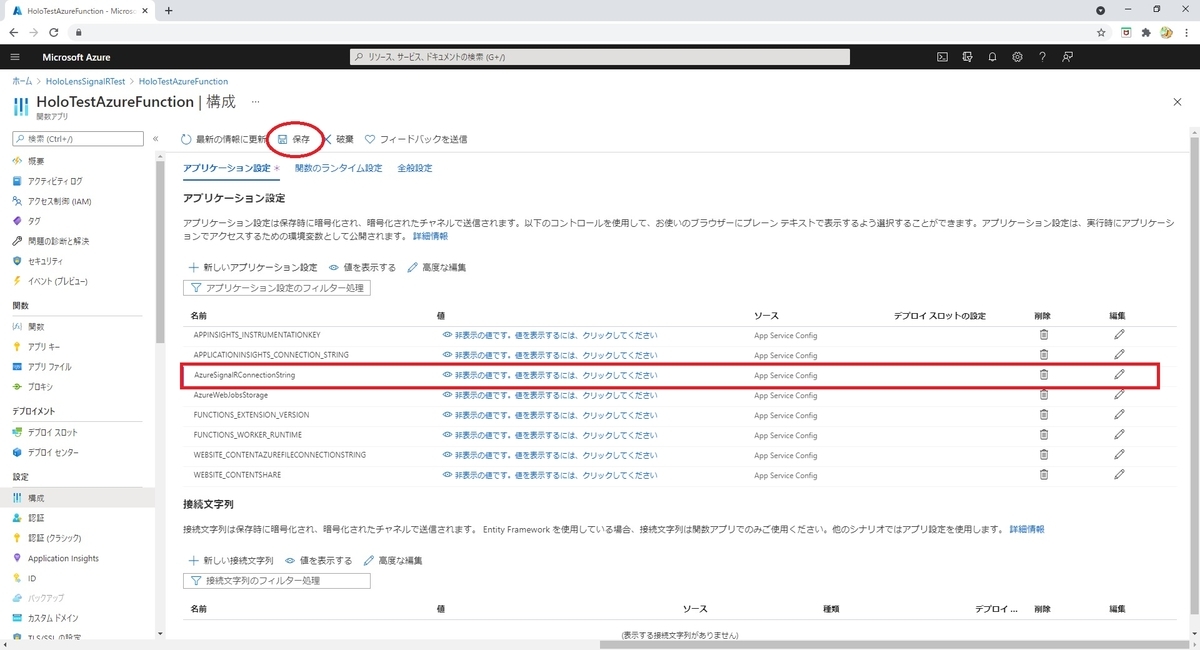Viewport: 1200px width, 650px height.
Task: Add 新しい接続文字列
Action: (230, 561)
